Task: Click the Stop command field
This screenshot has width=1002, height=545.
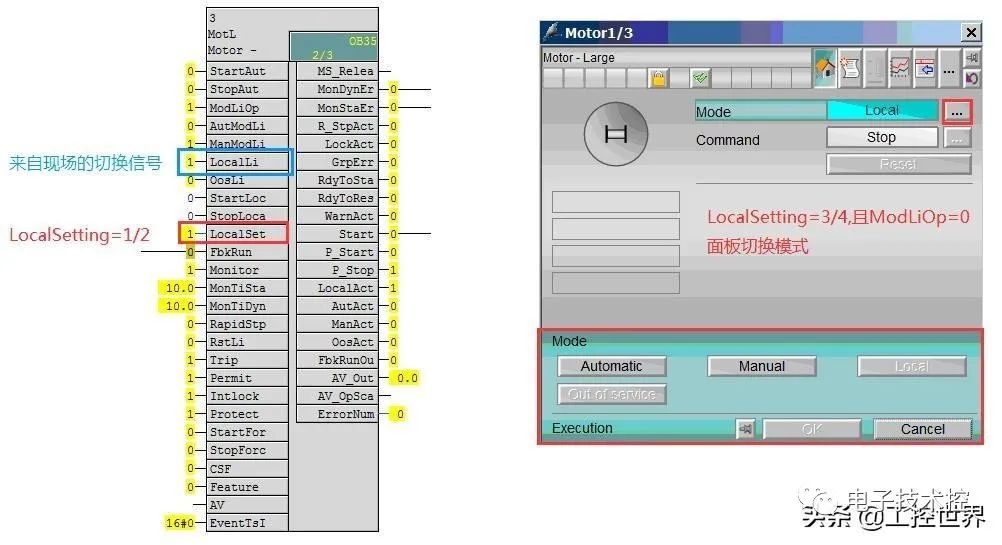Action: pos(881,138)
